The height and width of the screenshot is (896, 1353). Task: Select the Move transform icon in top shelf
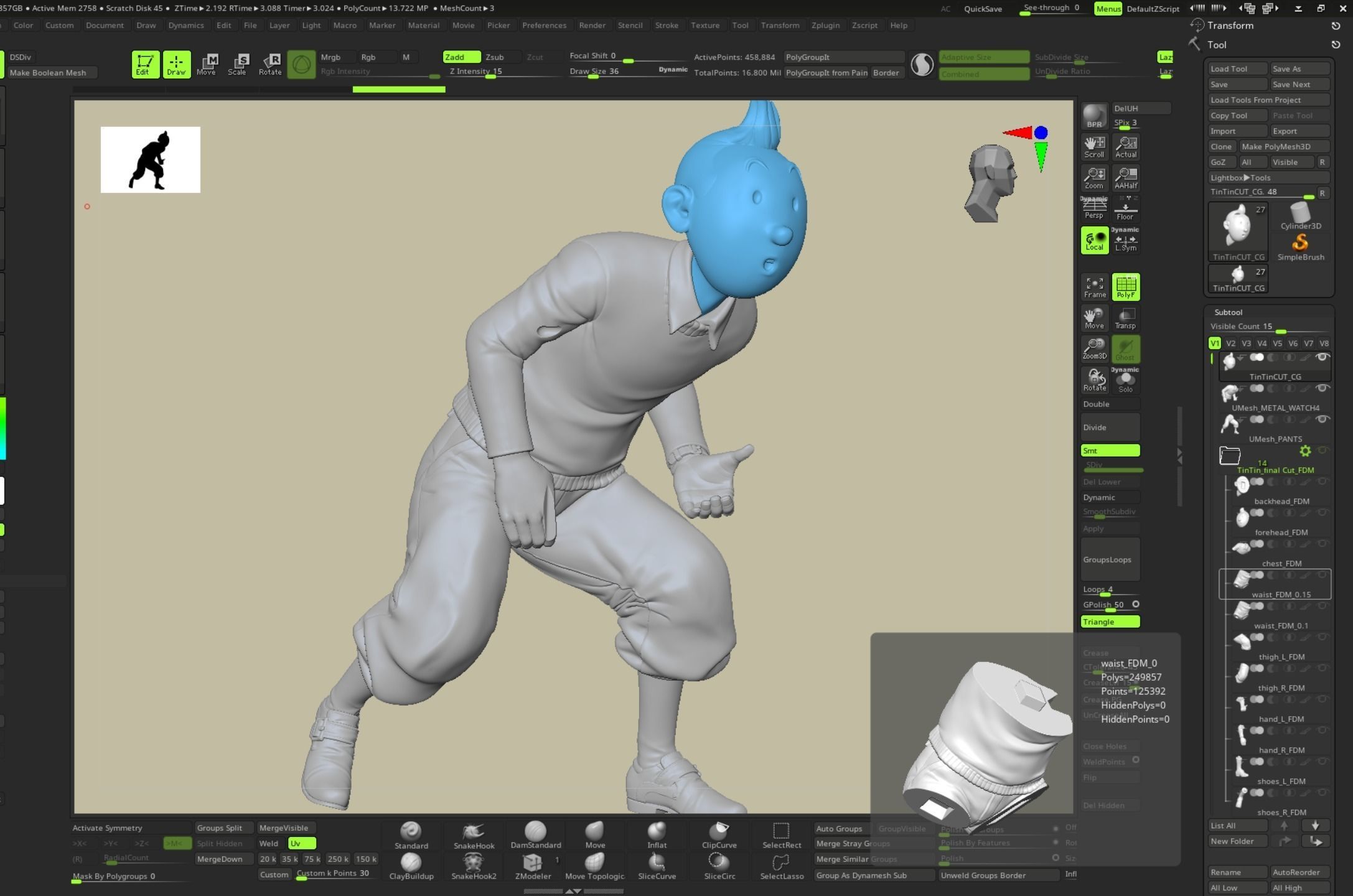coord(207,64)
